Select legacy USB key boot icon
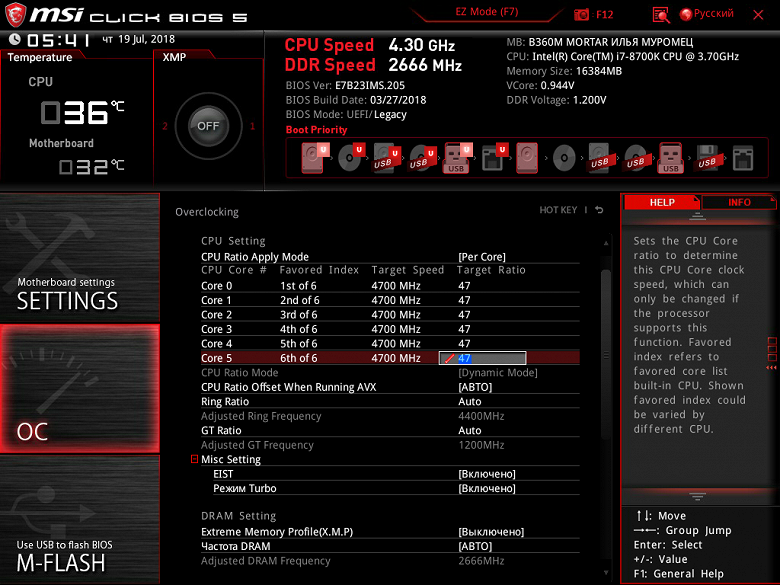The width and height of the screenshot is (780, 585). tap(671, 158)
